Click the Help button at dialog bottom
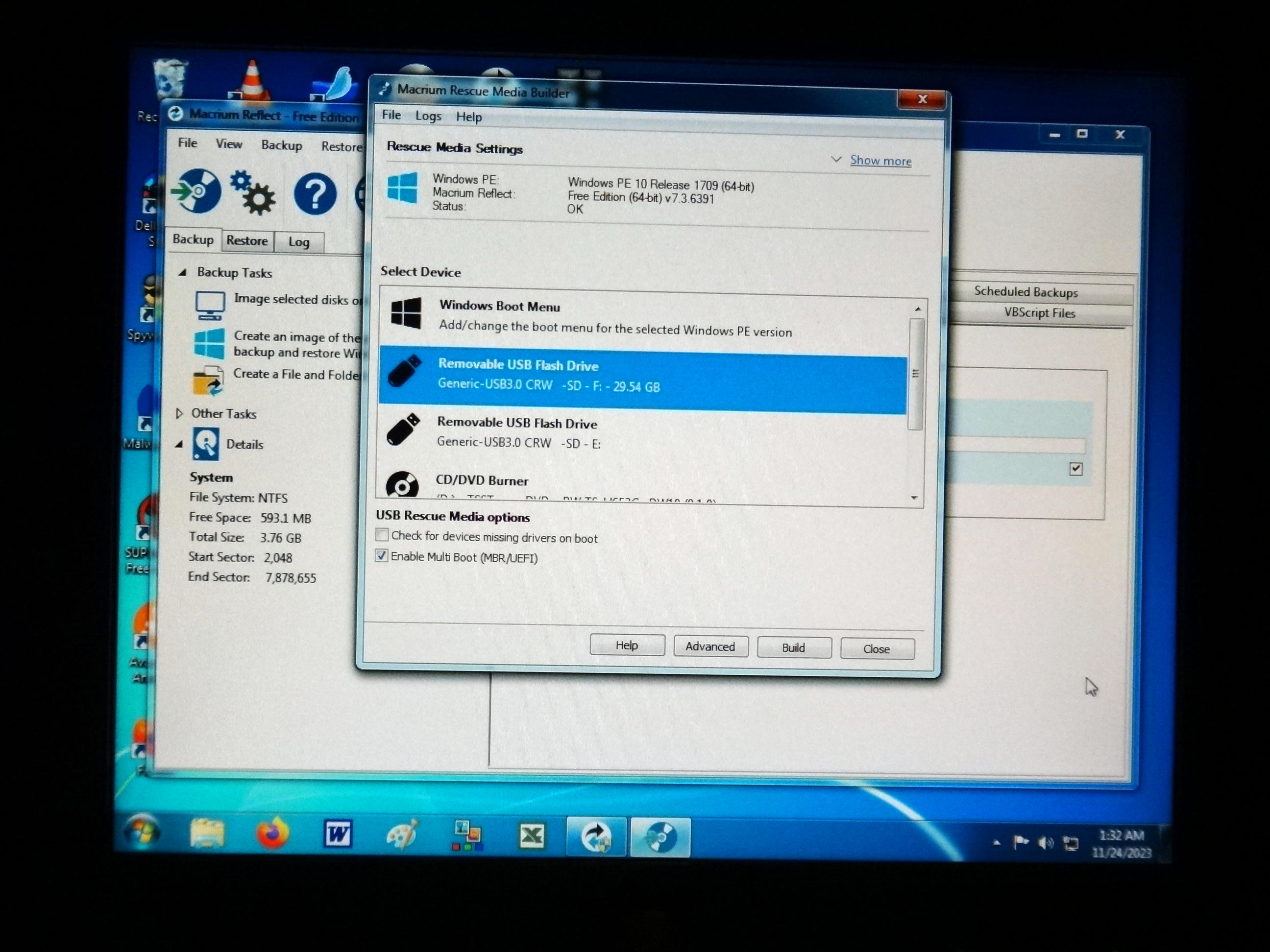The height and width of the screenshot is (952, 1270). (x=627, y=645)
